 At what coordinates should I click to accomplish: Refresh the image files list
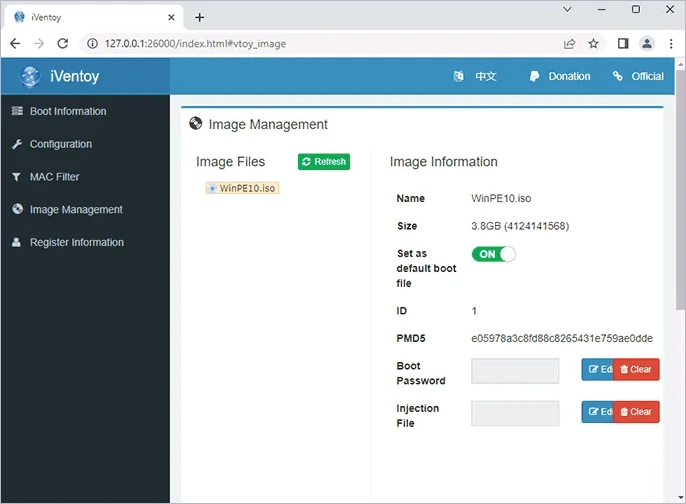[x=324, y=162]
